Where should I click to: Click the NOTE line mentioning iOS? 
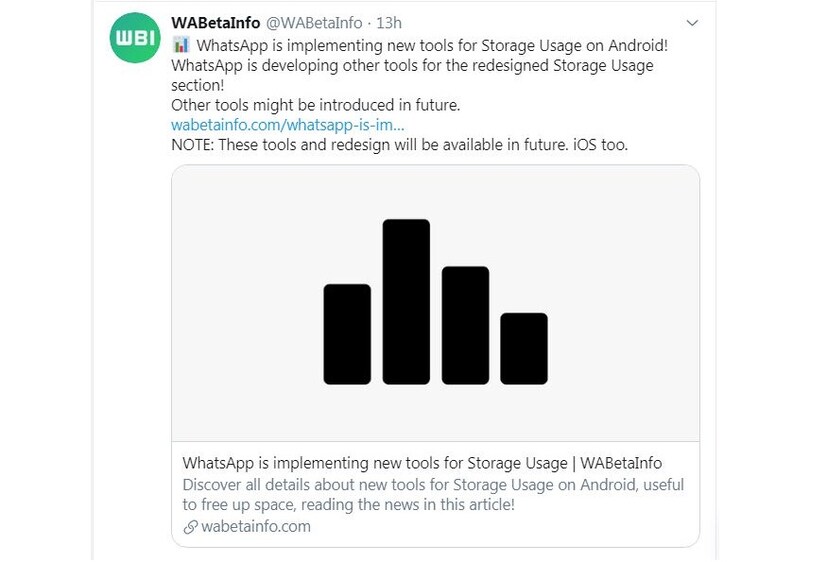point(399,145)
